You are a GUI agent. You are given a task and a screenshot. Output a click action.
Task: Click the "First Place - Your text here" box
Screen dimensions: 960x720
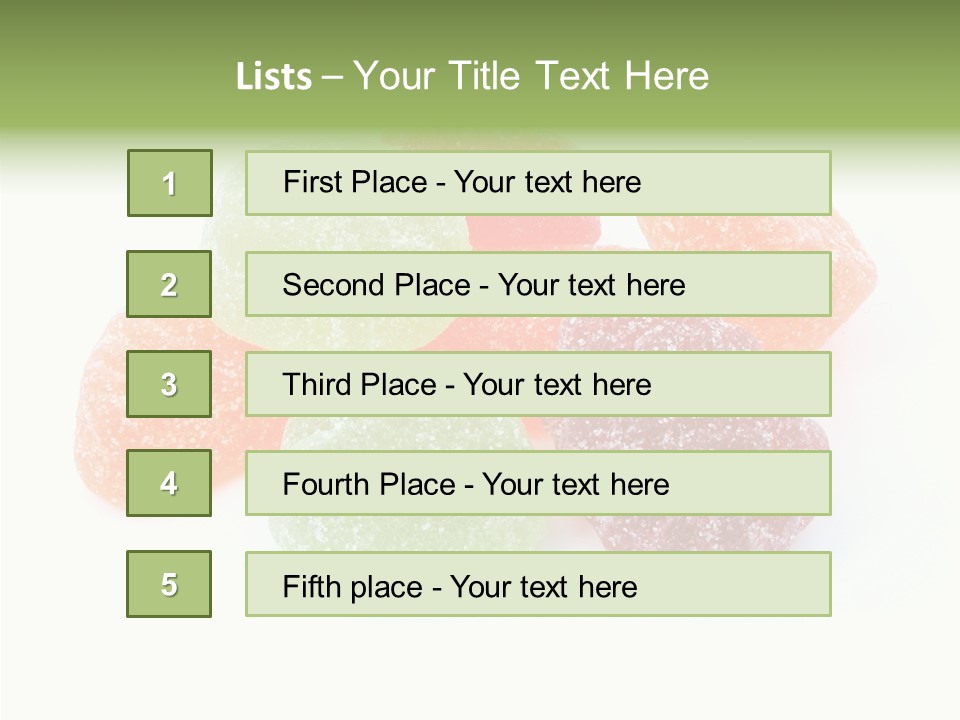(x=538, y=183)
